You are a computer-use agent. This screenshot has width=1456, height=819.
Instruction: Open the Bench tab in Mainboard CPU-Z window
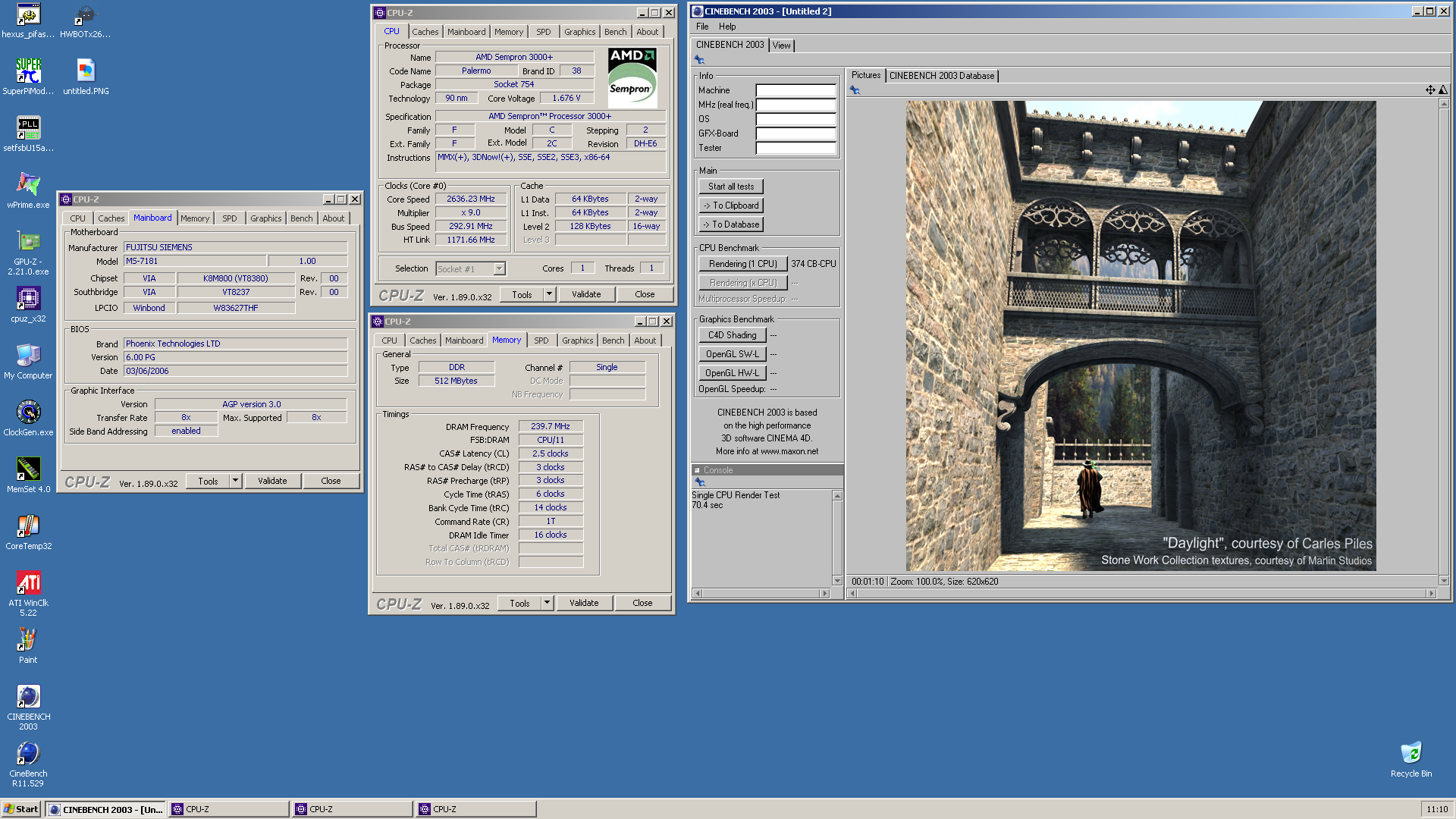point(301,218)
